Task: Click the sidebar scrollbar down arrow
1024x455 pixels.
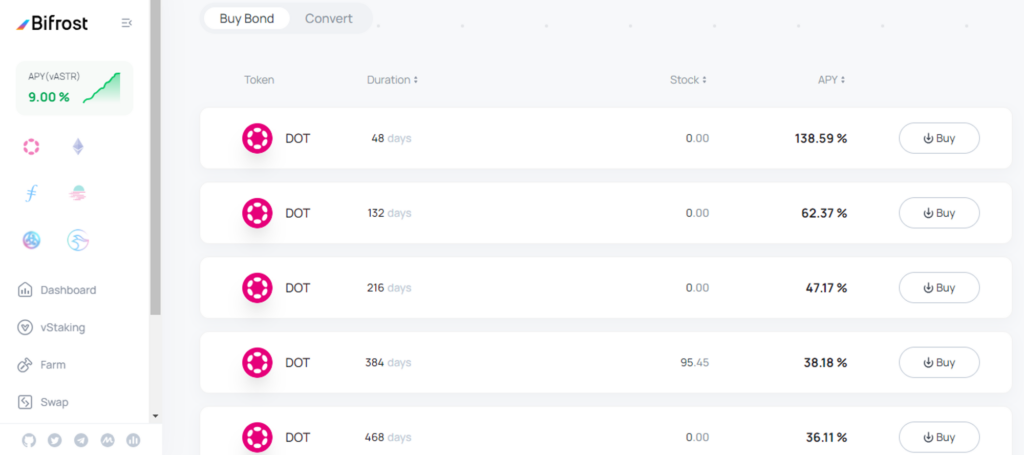Action: (x=155, y=415)
